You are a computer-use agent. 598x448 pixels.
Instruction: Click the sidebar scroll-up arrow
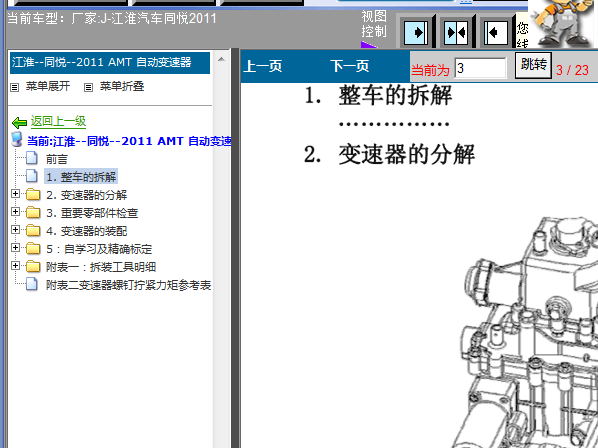221,59
